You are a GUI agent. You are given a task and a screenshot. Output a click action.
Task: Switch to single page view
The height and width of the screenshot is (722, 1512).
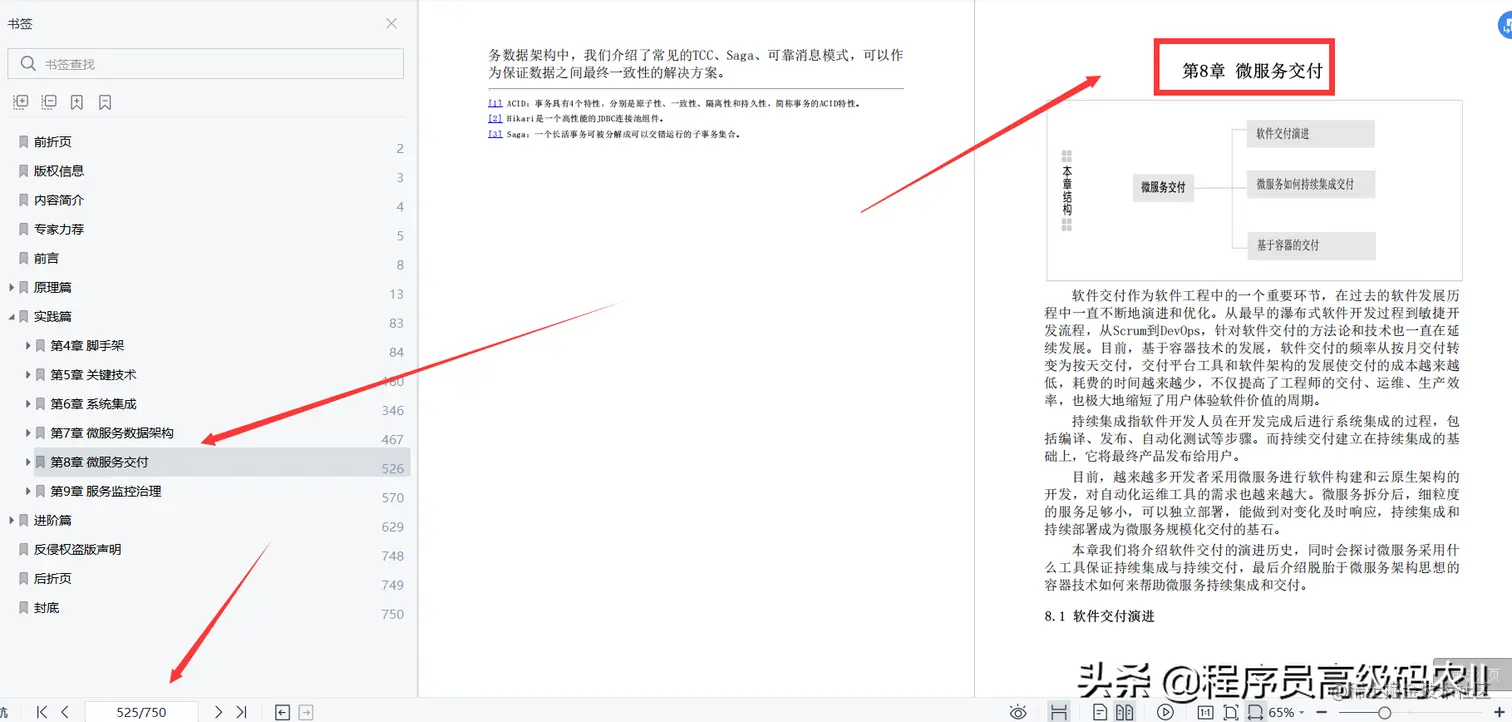(x=1098, y=712)
